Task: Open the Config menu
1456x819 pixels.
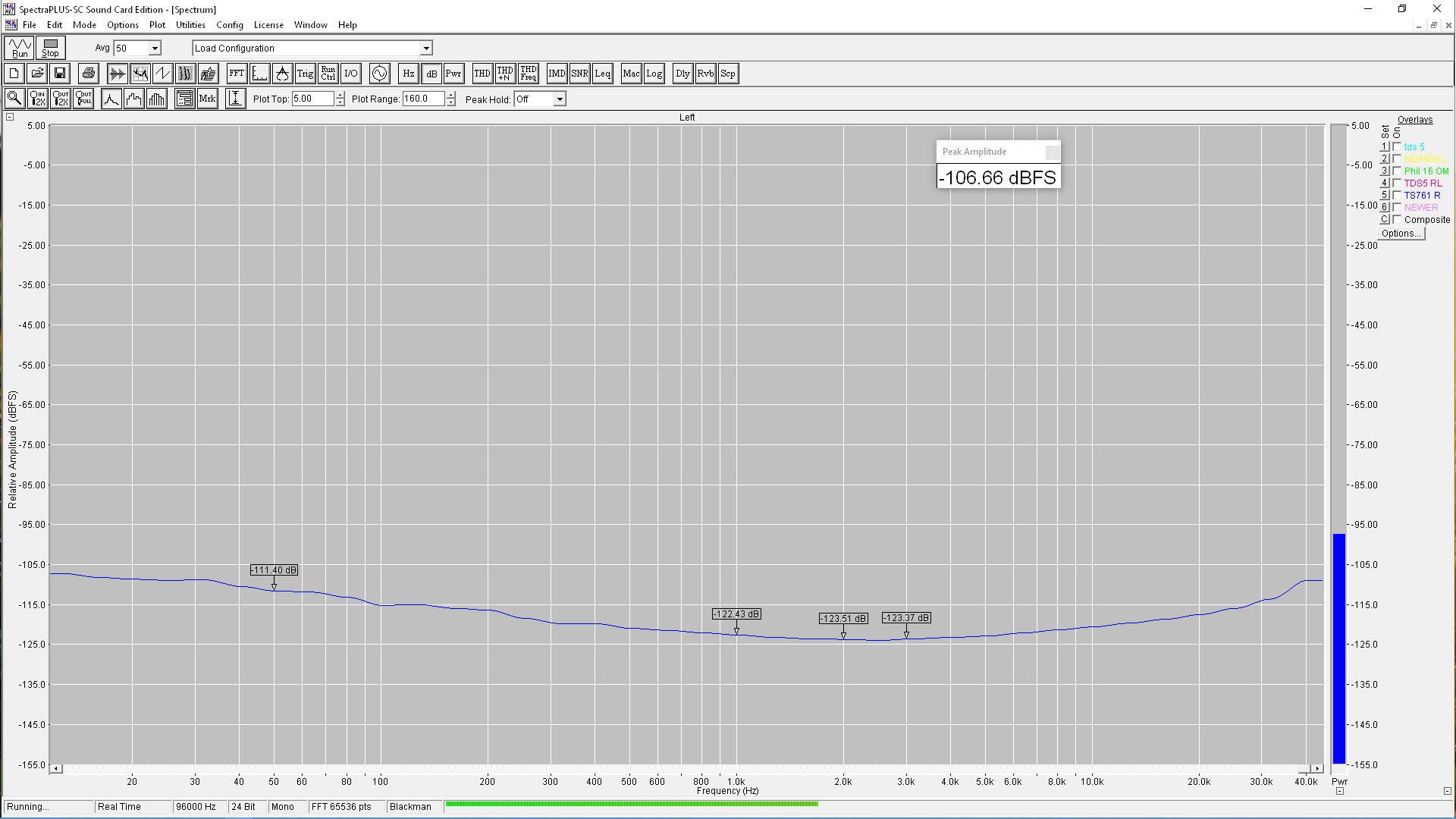Action: pos(229,25)
